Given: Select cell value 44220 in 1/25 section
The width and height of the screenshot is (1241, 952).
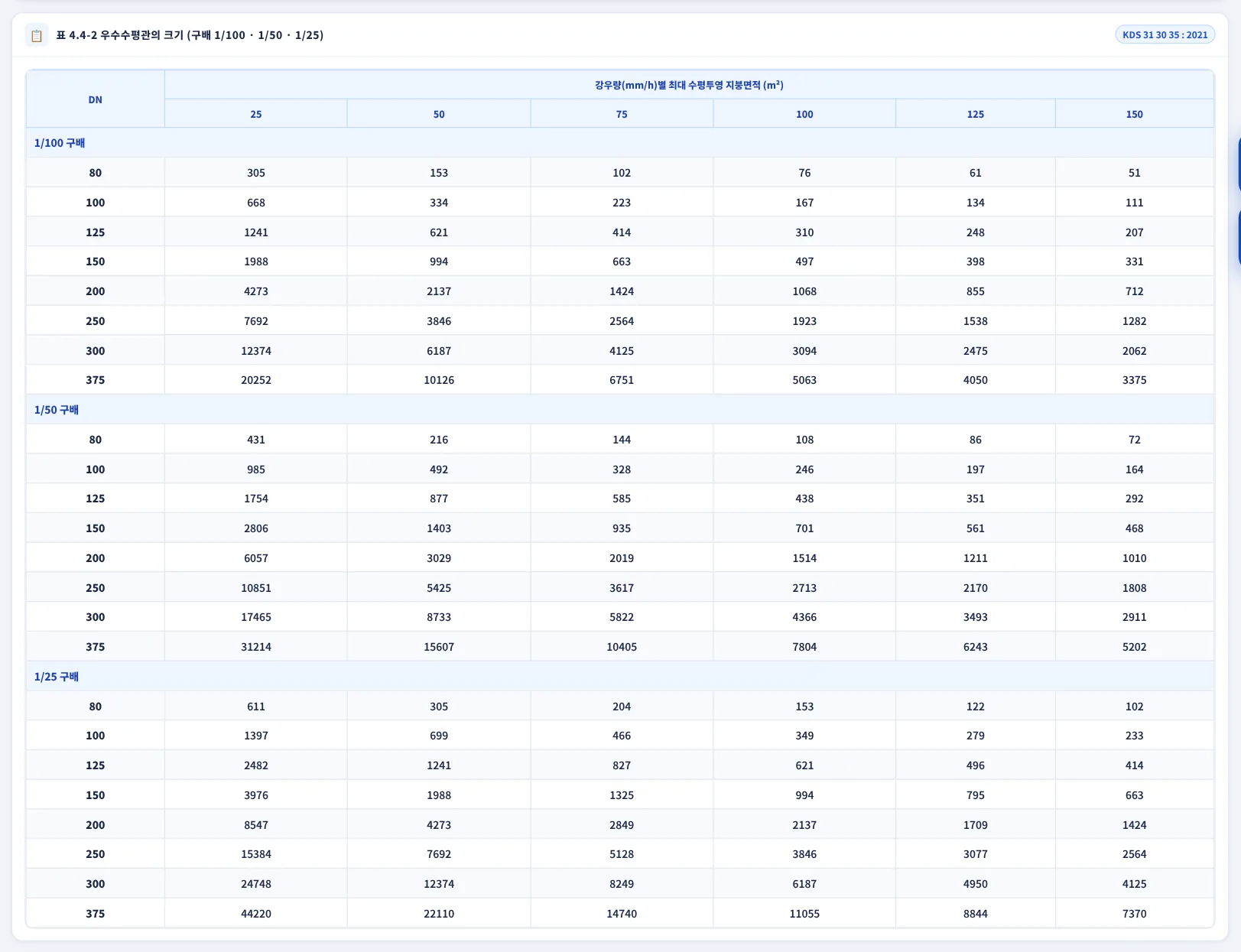Looking at the screenshot, I should (256, 914).
